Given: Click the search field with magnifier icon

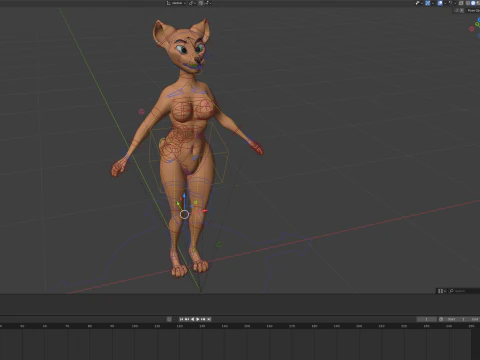Looking at the screenshot, I should pyautogui.click(x=464, y=291).
